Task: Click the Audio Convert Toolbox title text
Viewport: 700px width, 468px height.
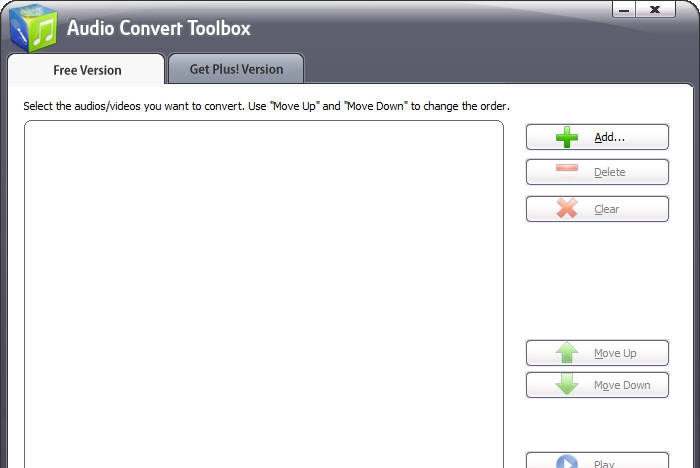Action: click(x=158, y=28)
